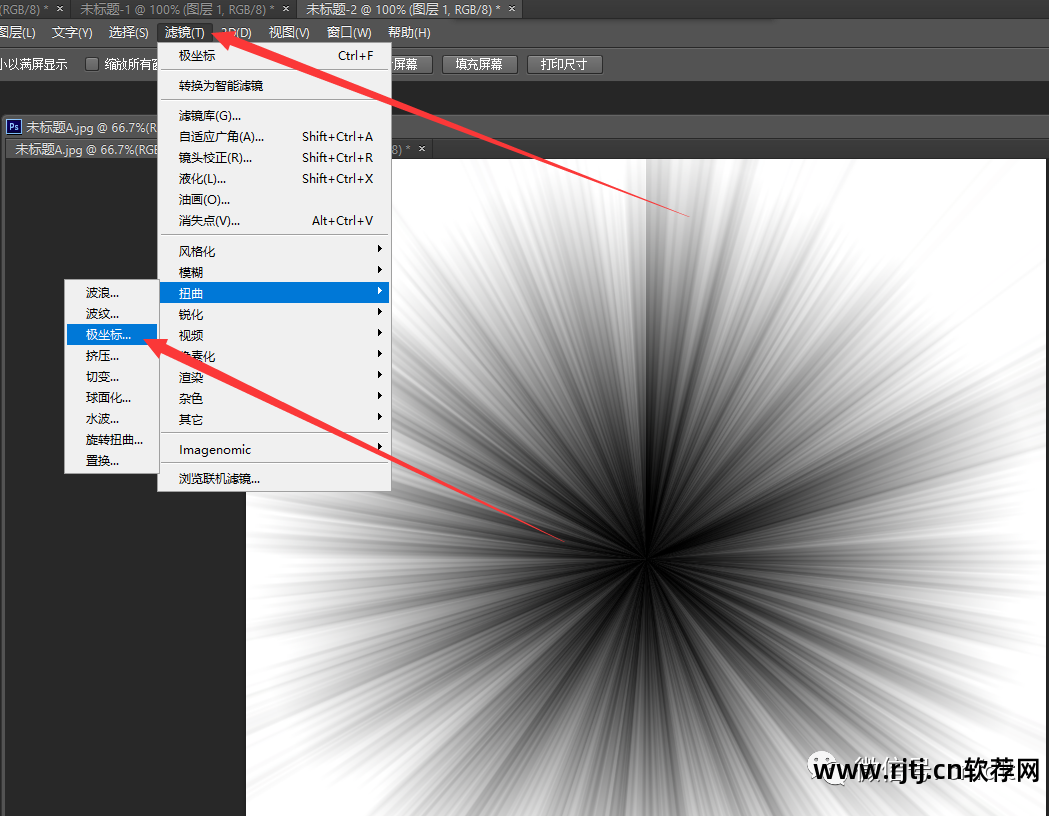
Task: Choose 旋转扭曲... distortion filter
Action: tap(114, 439)
